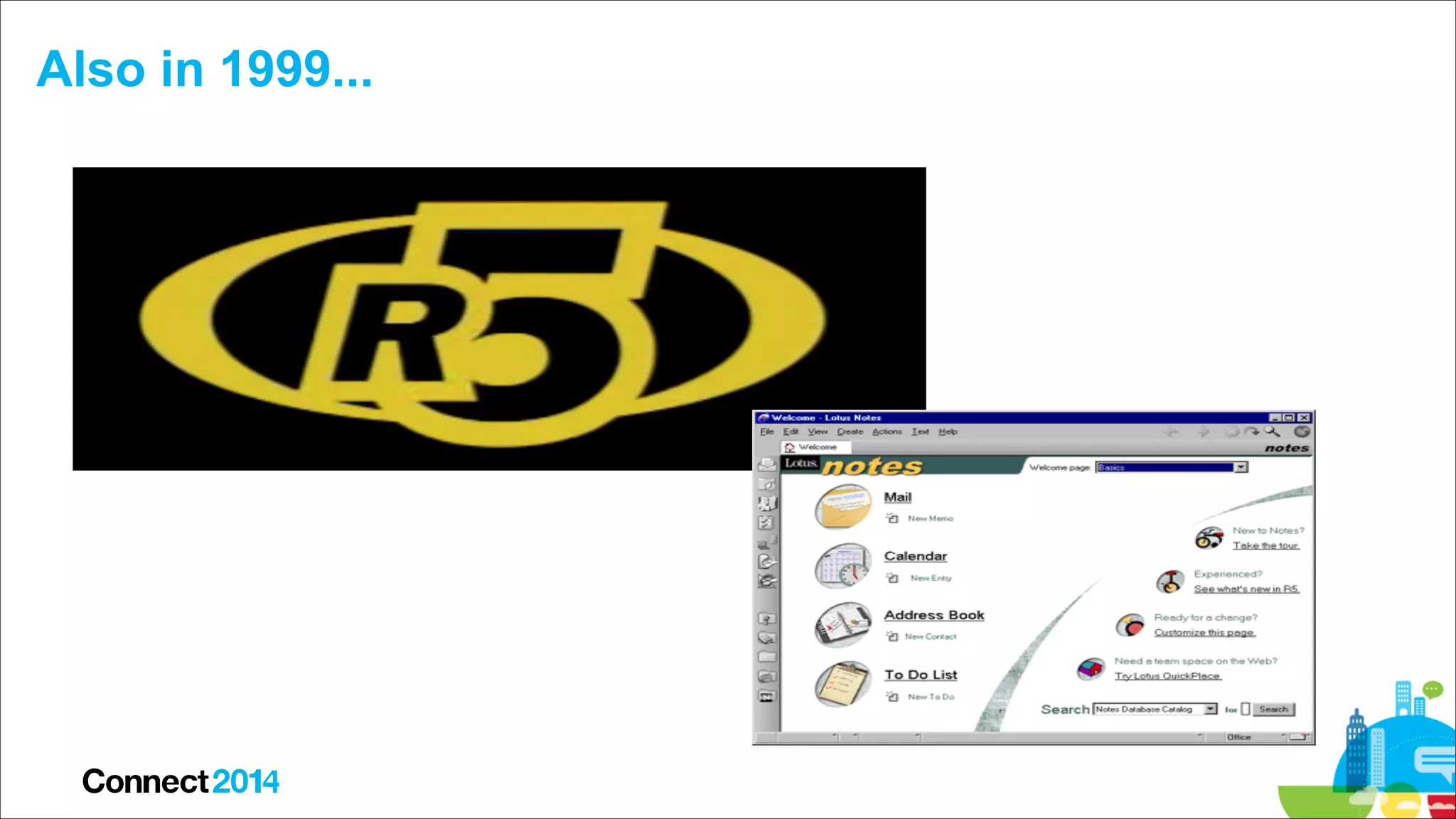Expand the Welcome page Basics dropdown
The image size is (1456, 819).
point(1241,467)
